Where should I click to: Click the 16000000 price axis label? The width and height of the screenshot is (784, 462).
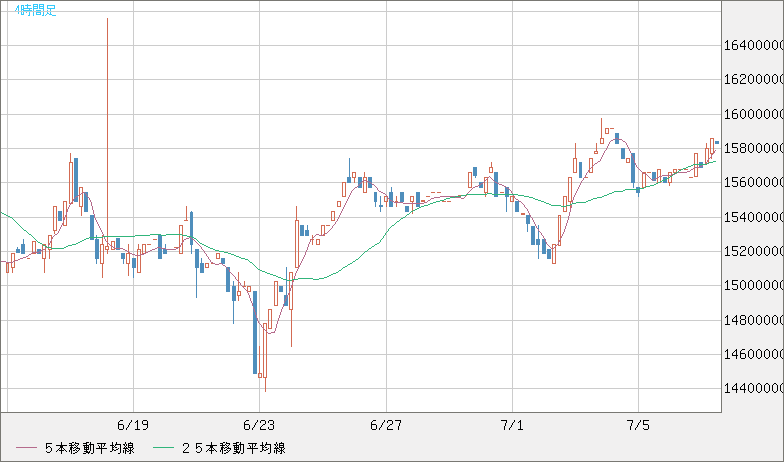[x=754, y=114]
